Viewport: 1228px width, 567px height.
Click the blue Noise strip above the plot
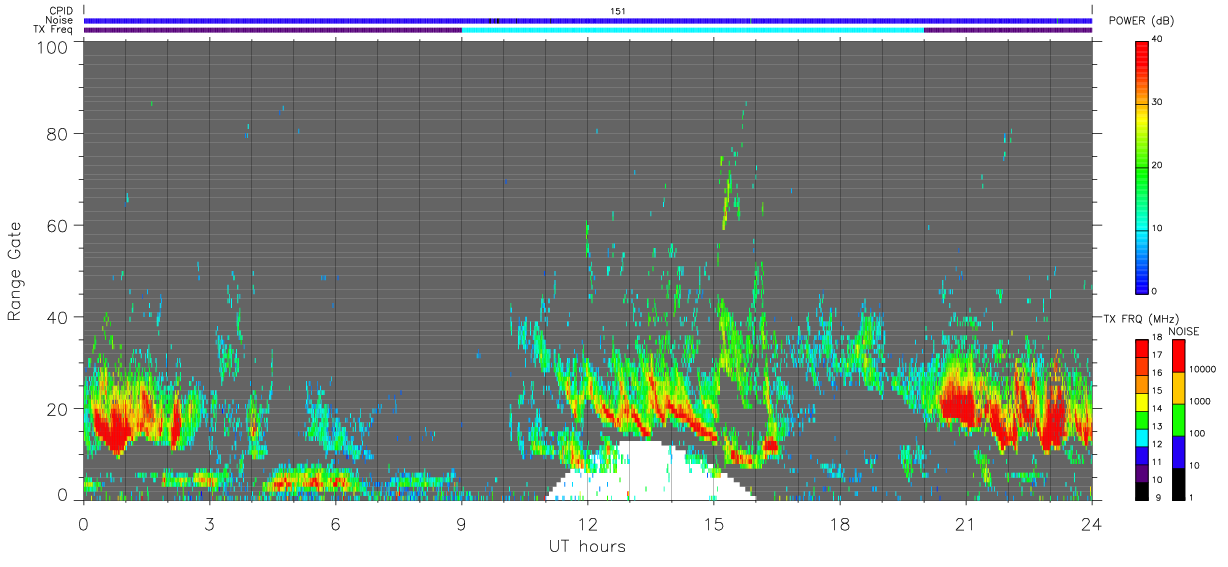pos(587,20)
